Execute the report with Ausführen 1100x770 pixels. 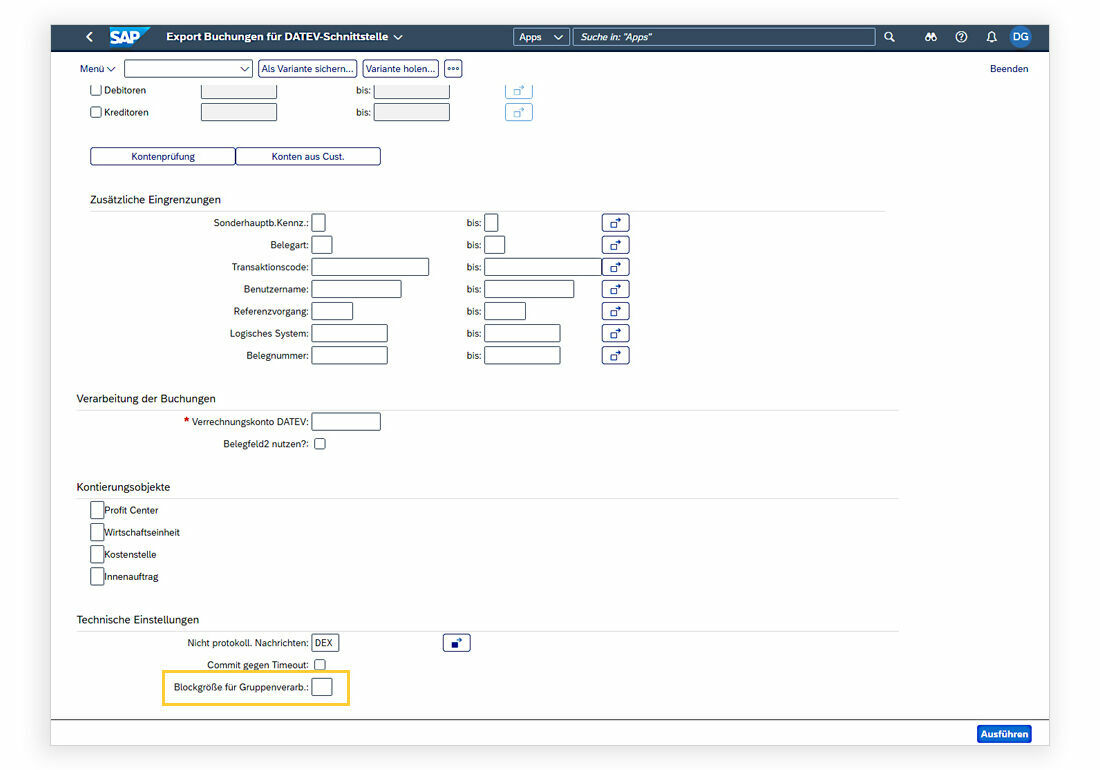pyautogui.click(x=1004, y=733)
